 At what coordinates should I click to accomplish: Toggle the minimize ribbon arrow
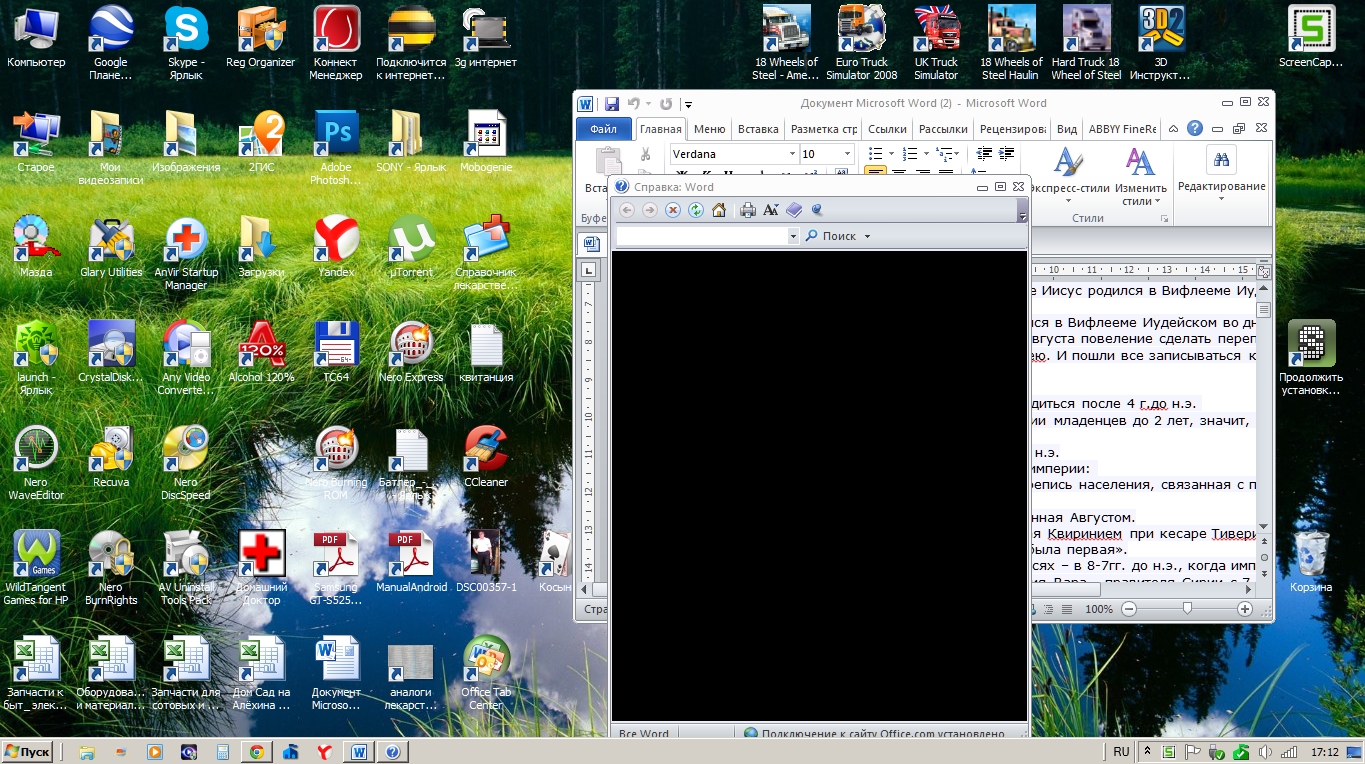[x=1175, y=129]
